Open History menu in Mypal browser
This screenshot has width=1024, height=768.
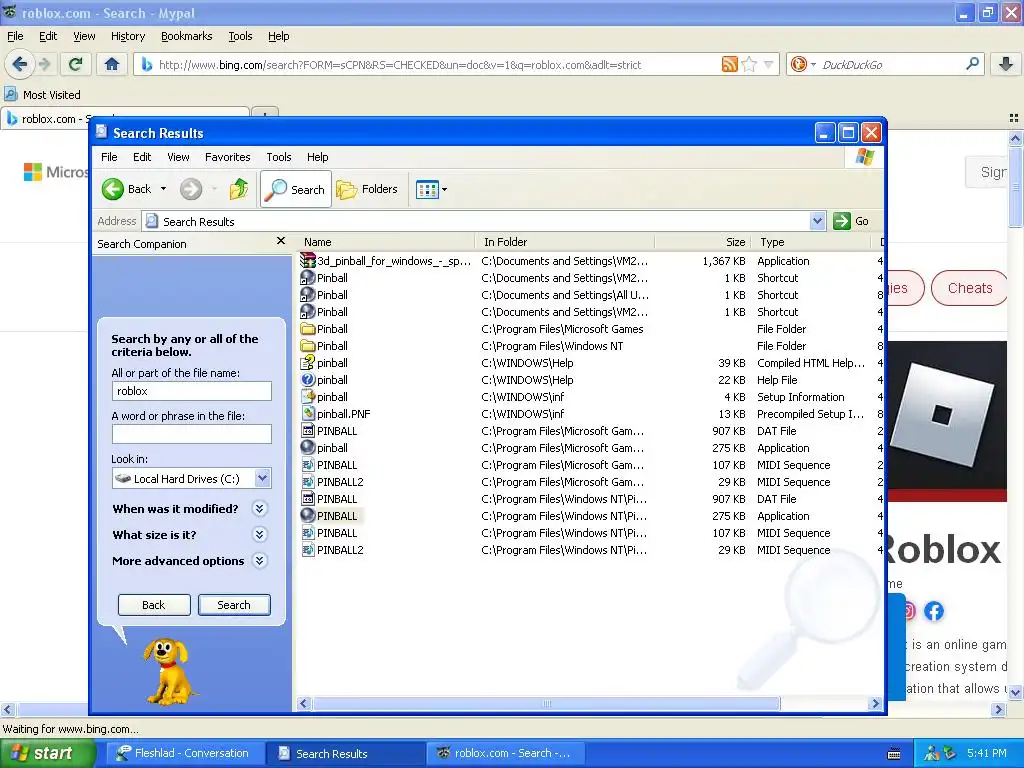coord(127,36)
